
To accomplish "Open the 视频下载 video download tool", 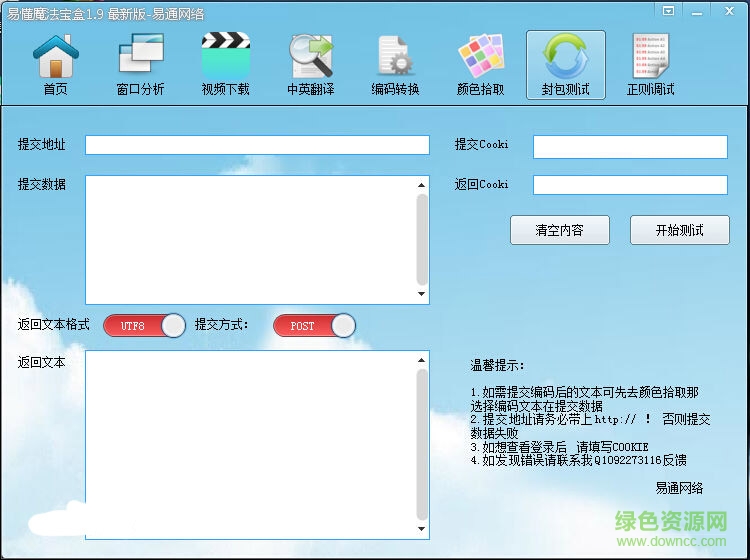I will coord(225,65).
